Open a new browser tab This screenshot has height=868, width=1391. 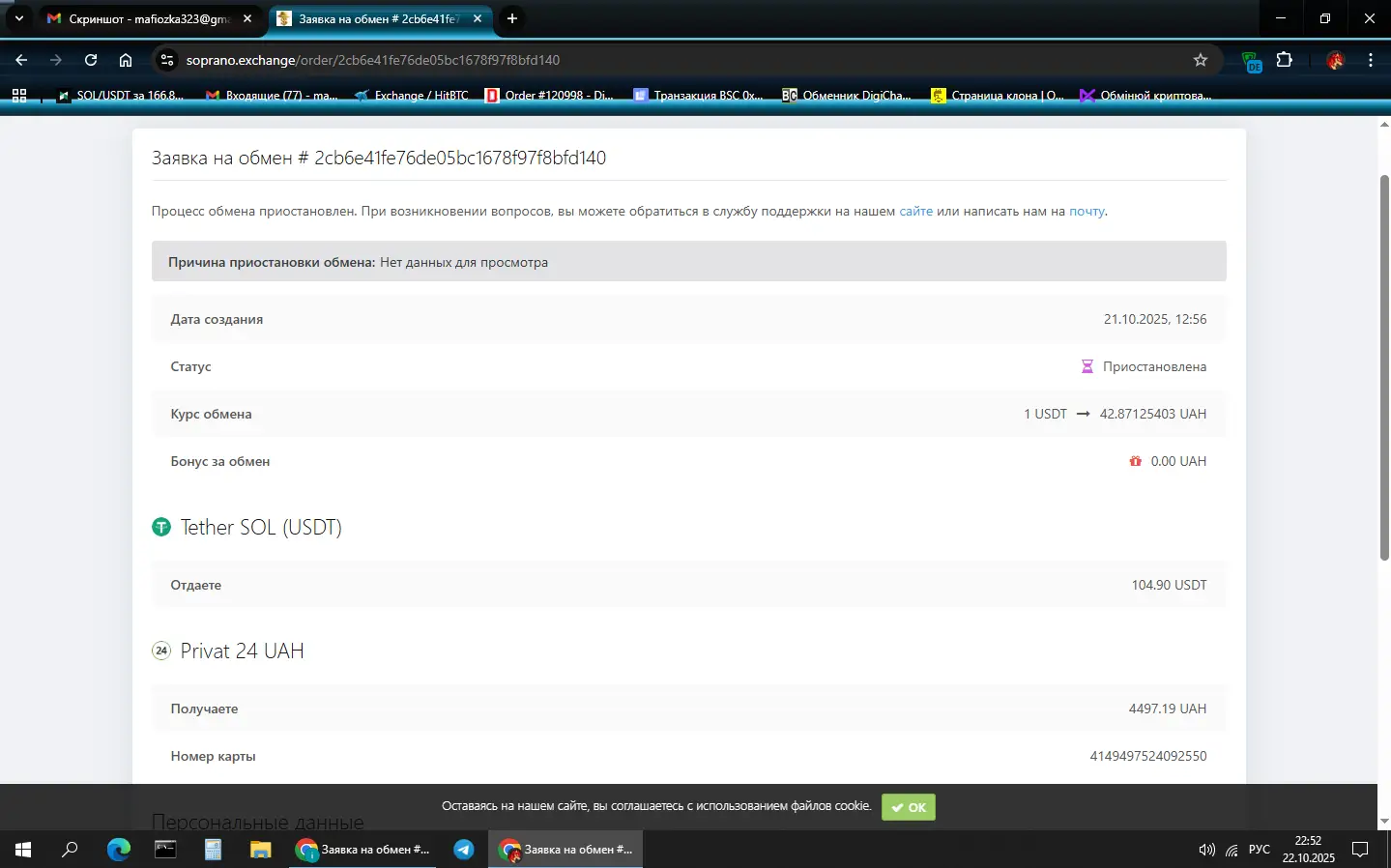point(512,18)
